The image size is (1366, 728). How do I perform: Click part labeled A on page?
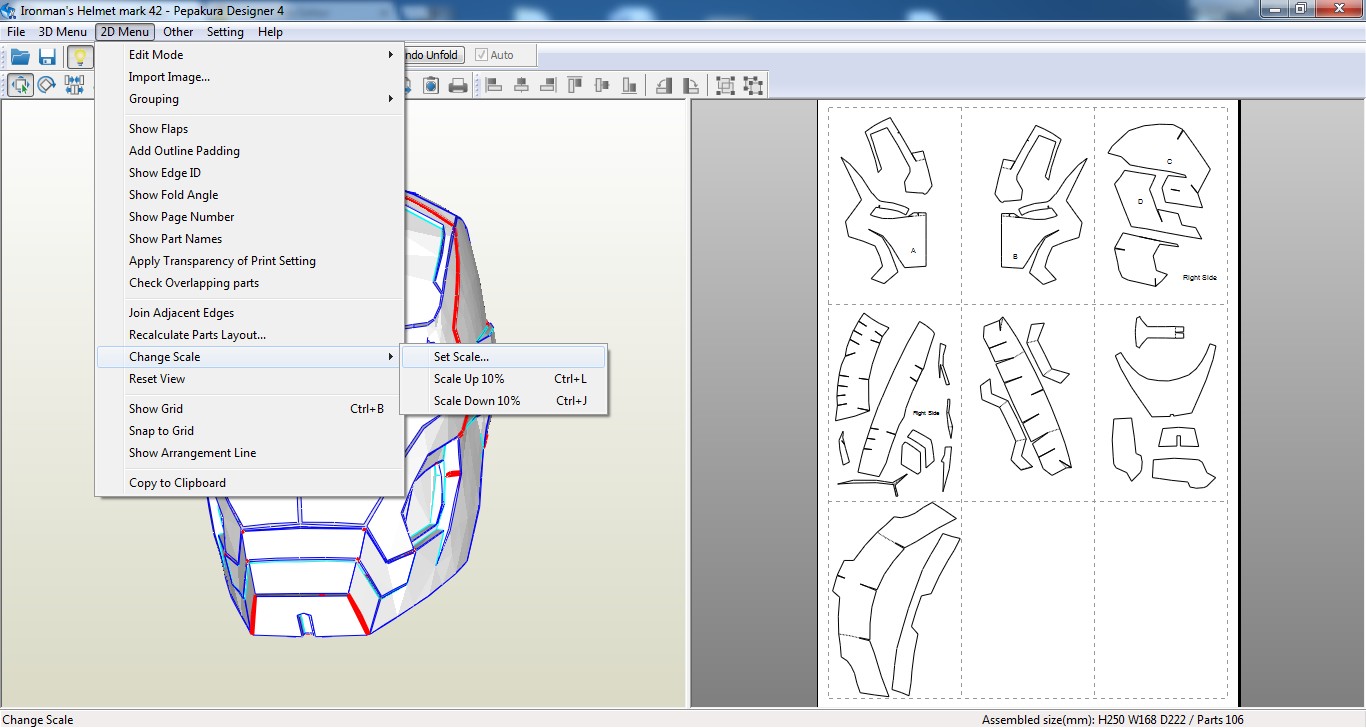tap(913, 251)
